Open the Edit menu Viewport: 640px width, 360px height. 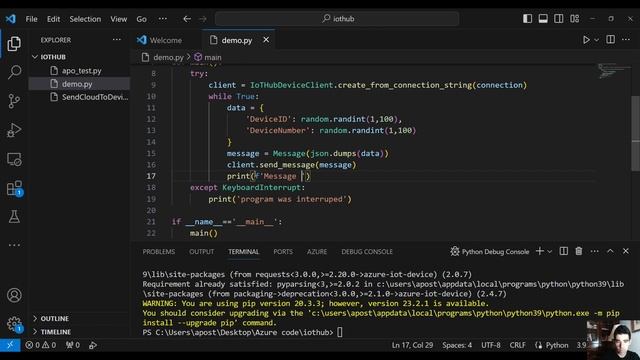(53, 19)
